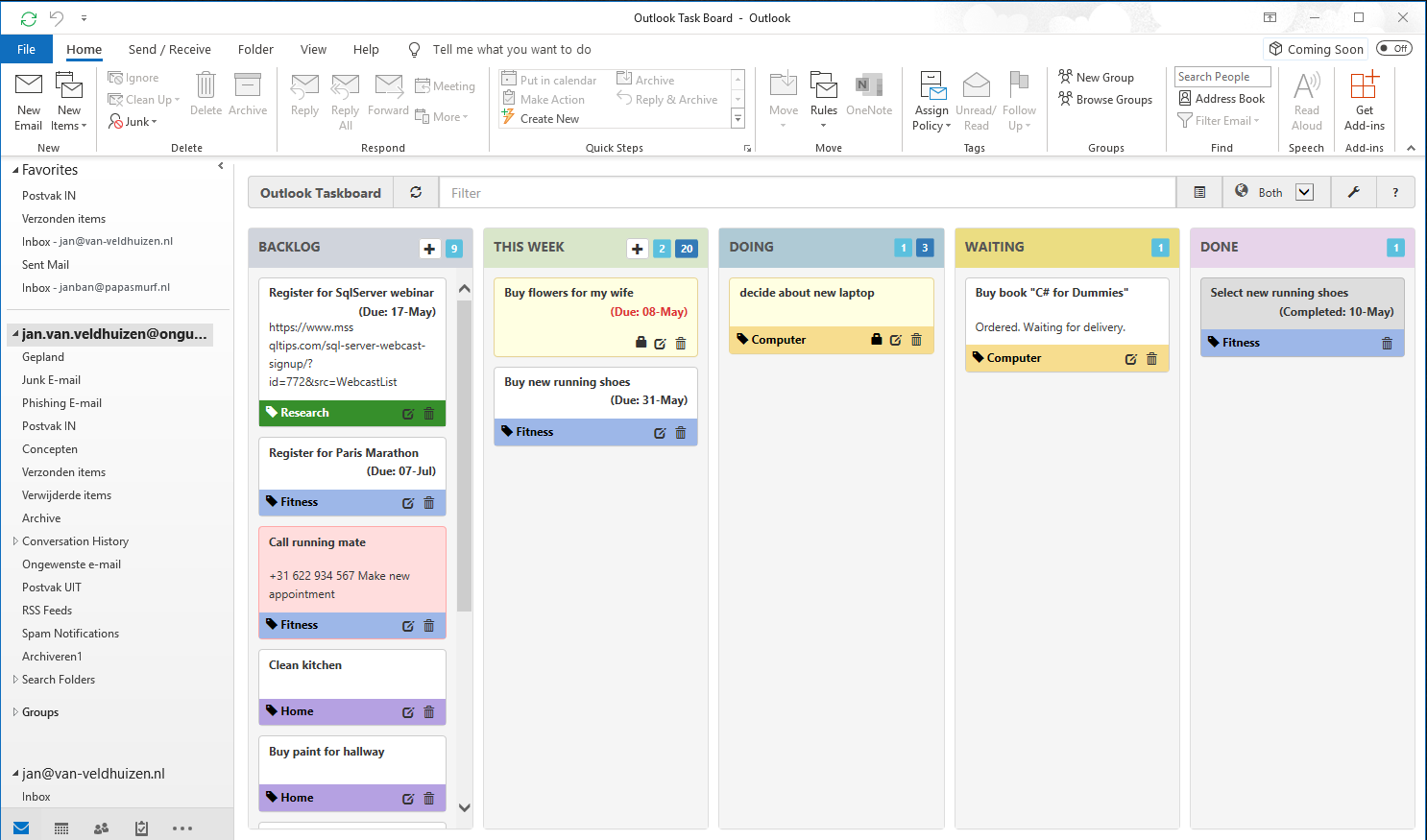Switch to the Send / Receive tab

coord(170,49)
